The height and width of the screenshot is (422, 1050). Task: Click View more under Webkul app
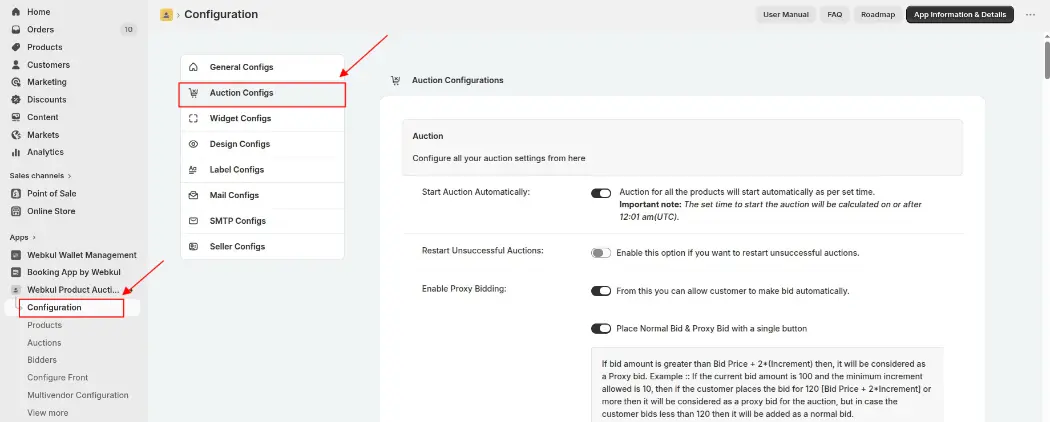(48, 413)
